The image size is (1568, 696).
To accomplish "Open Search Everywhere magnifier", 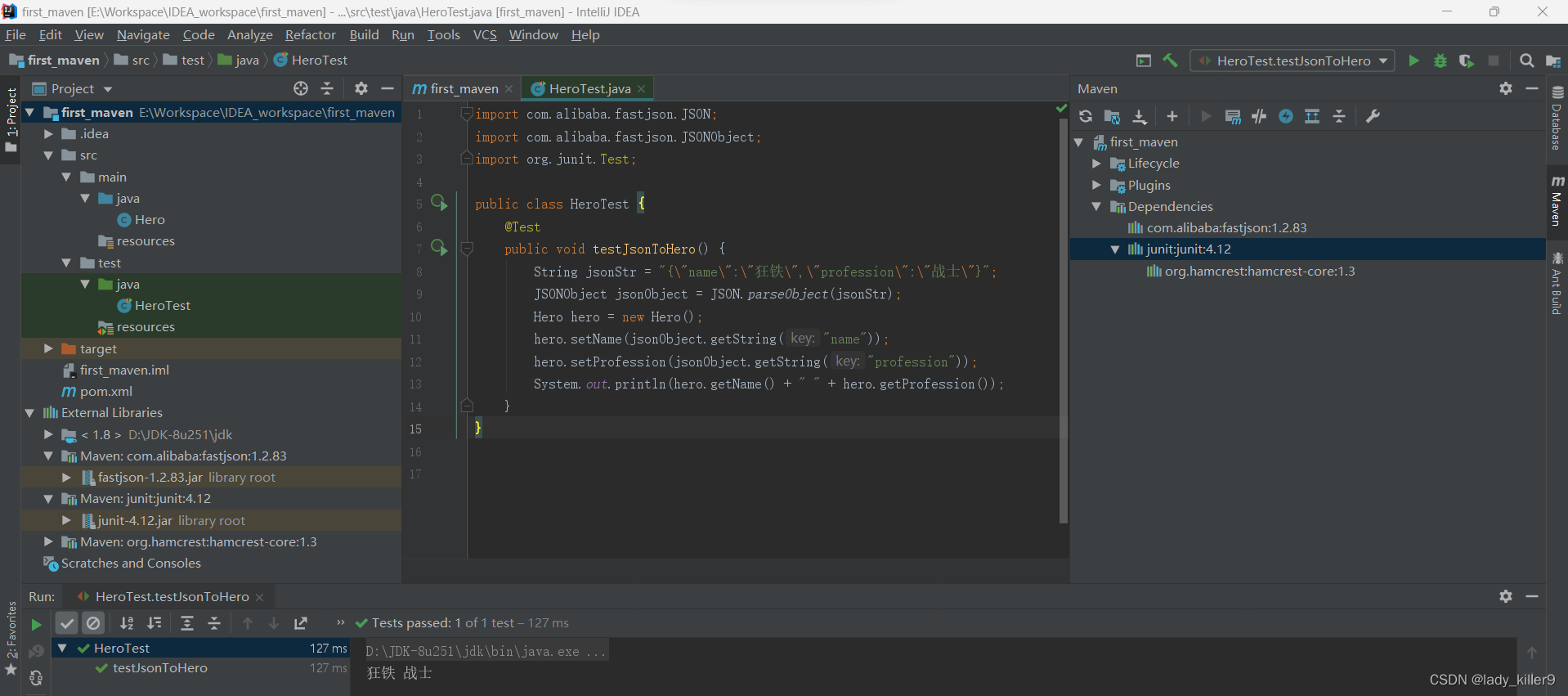I will point(1526,61).
